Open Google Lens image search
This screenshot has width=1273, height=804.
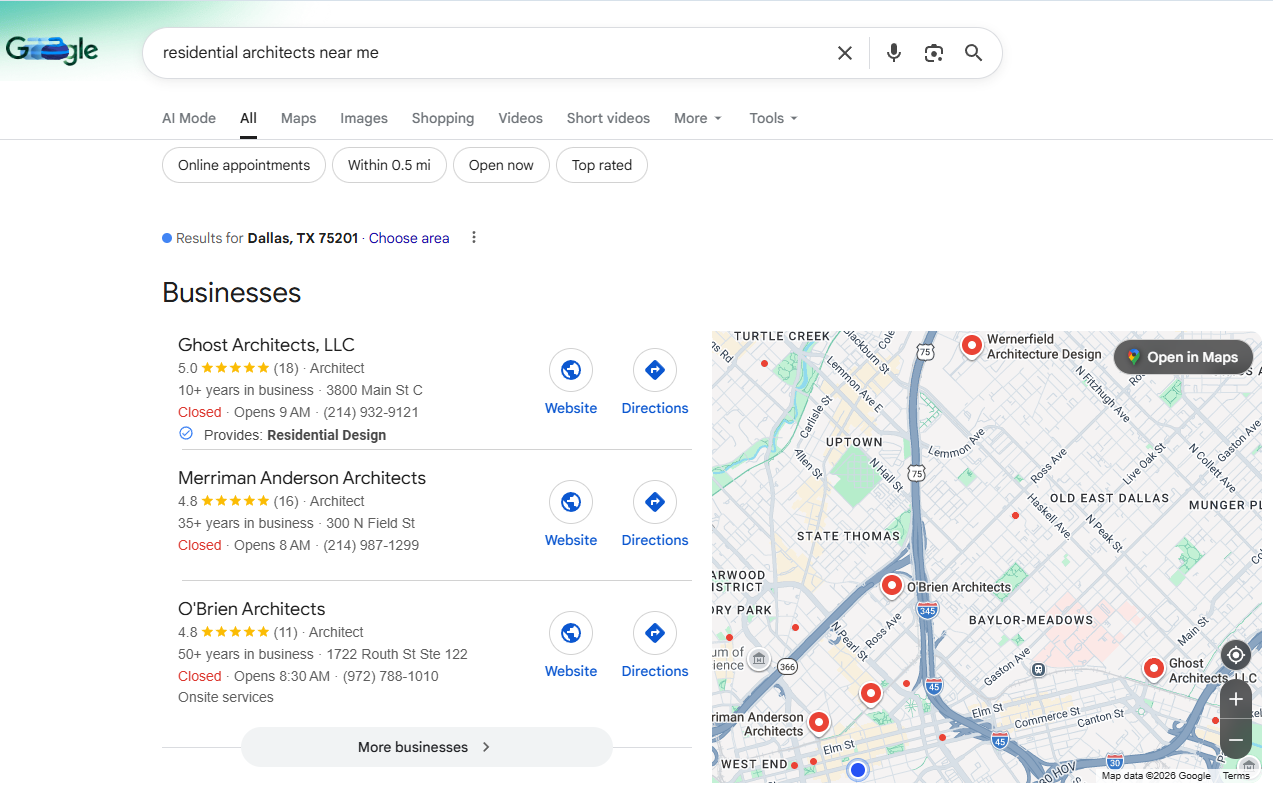click(x=934, y=53)
